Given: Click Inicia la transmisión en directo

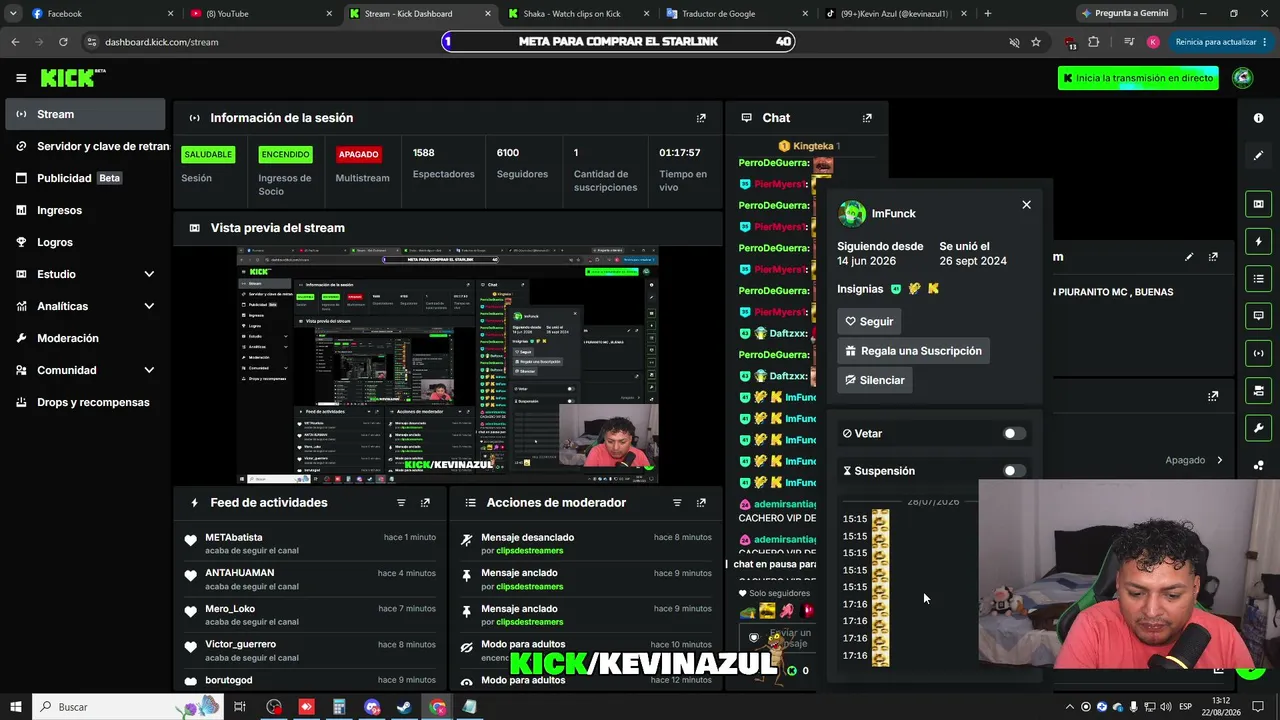Looking at the screenshot, I should click(1138, 78).
